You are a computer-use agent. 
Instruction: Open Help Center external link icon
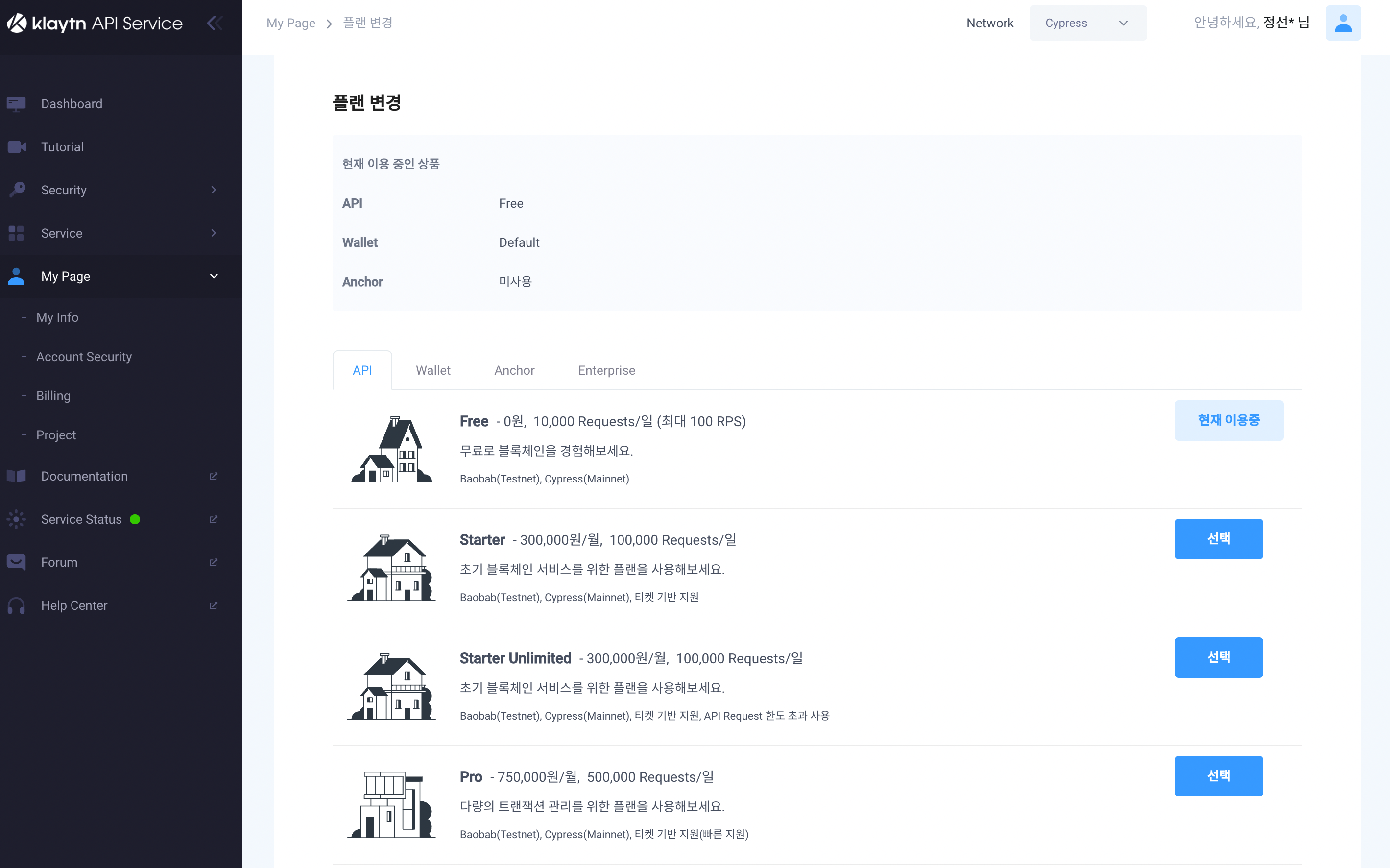(214, 605)
